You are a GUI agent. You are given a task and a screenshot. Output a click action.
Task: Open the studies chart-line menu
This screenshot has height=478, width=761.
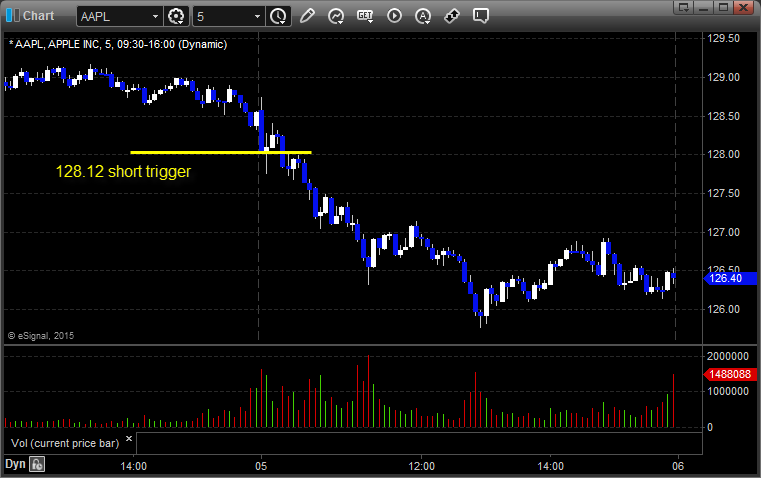click(x=336, y=16)
